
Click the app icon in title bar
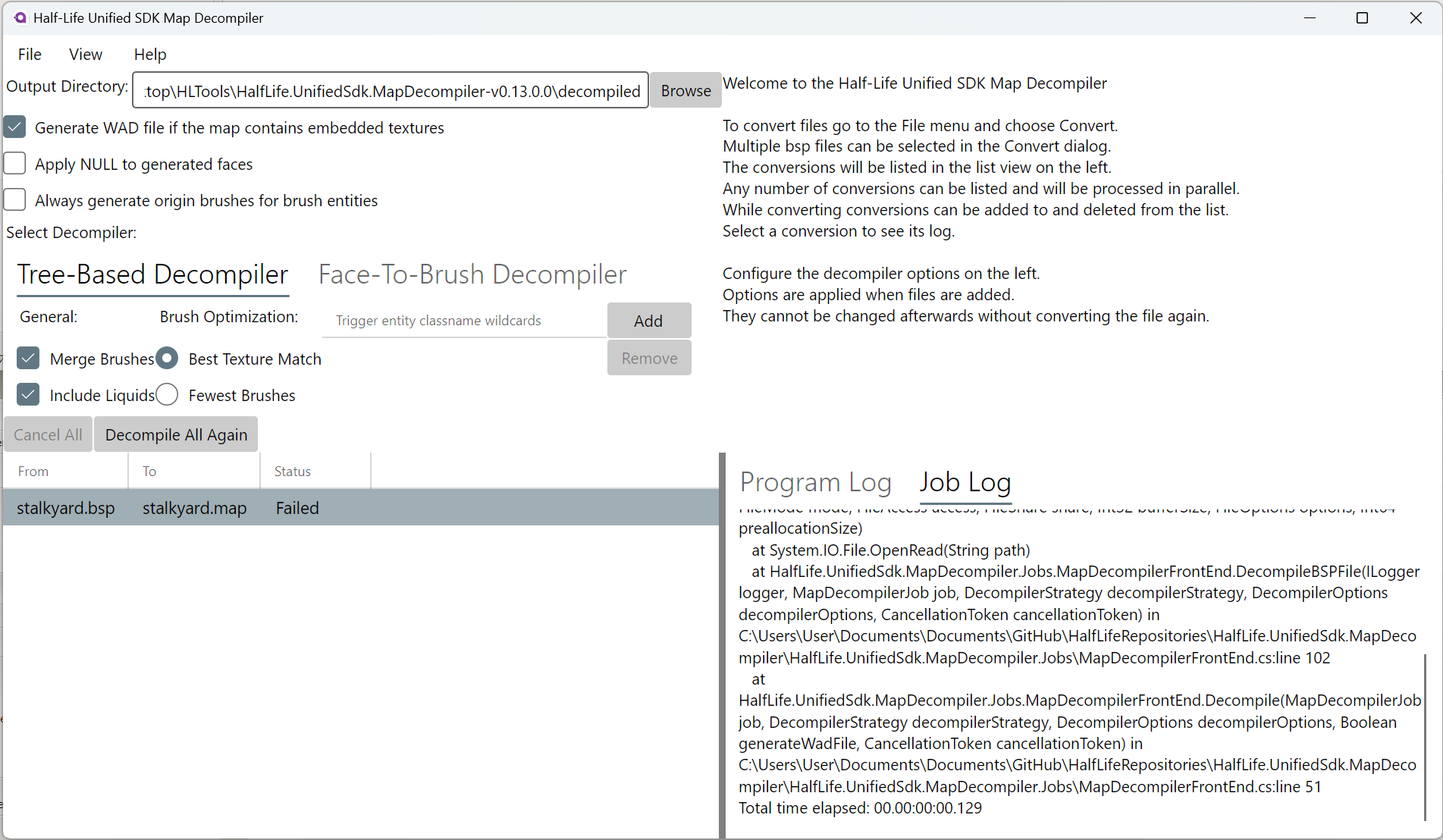pos(20,17)
